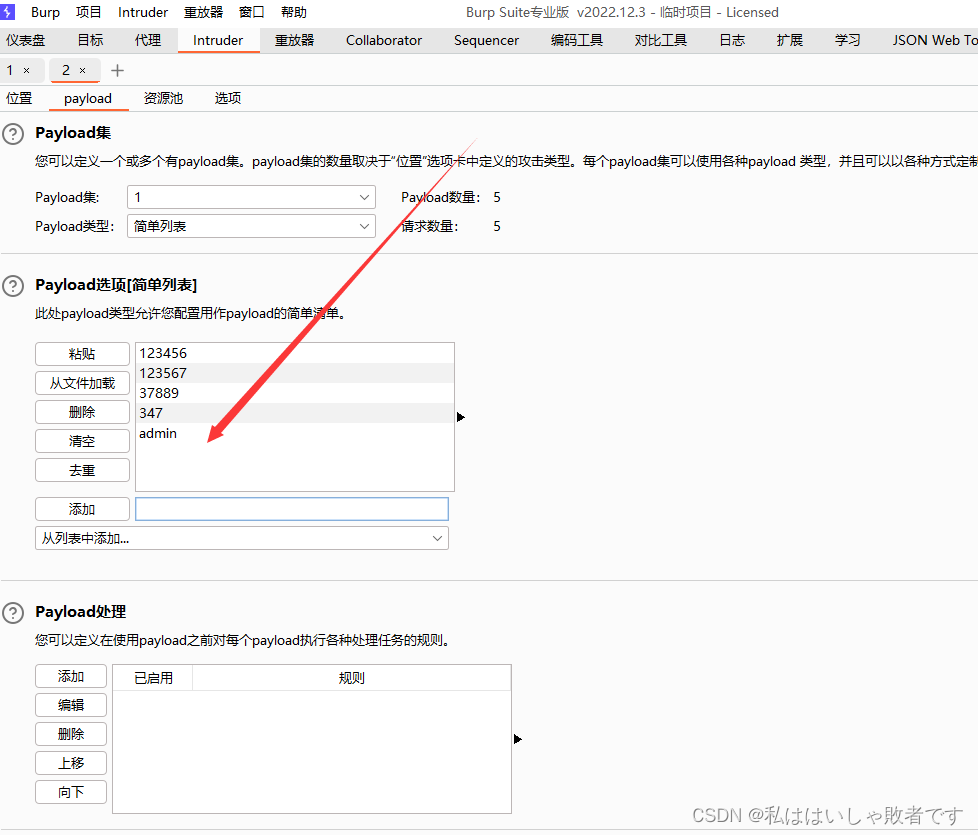Switch to the 编码工具 tab
This screenshot has height=835, width=978.
577,41
